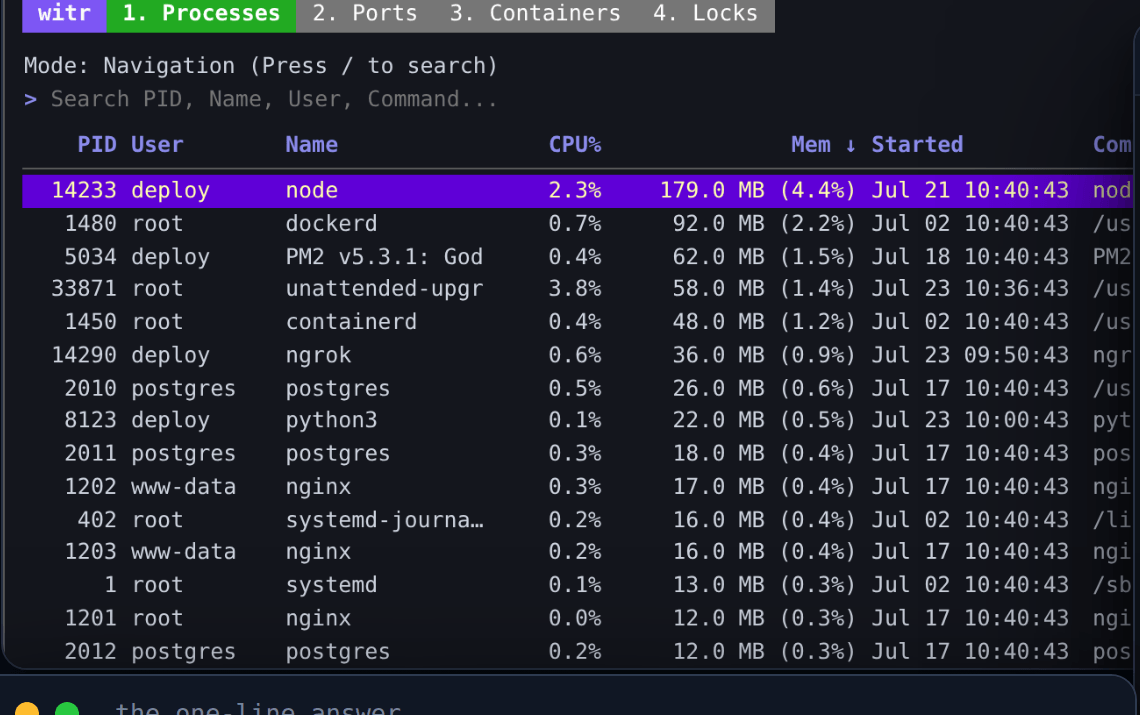Select the "root" user in the containerd row
The image size is (1140, 715).
pos(157,321)
